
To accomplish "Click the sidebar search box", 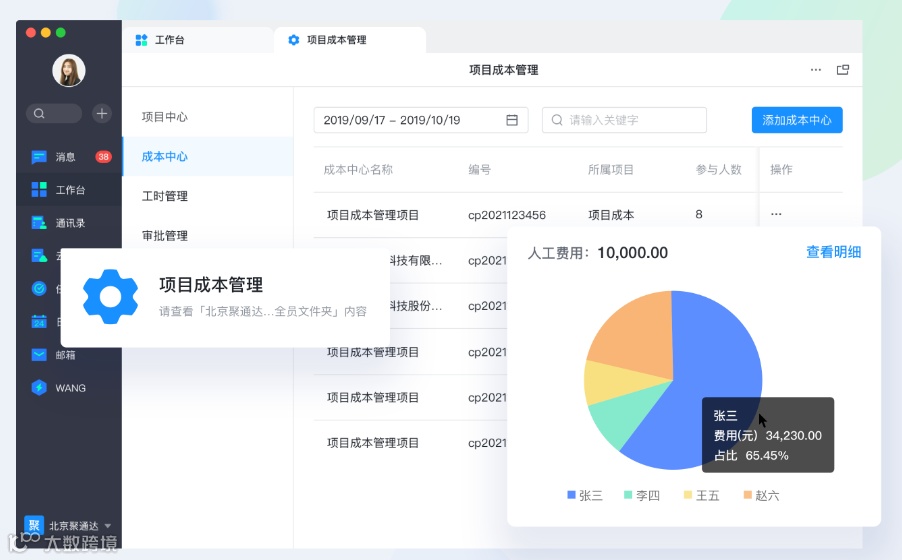I will [53, 113].
